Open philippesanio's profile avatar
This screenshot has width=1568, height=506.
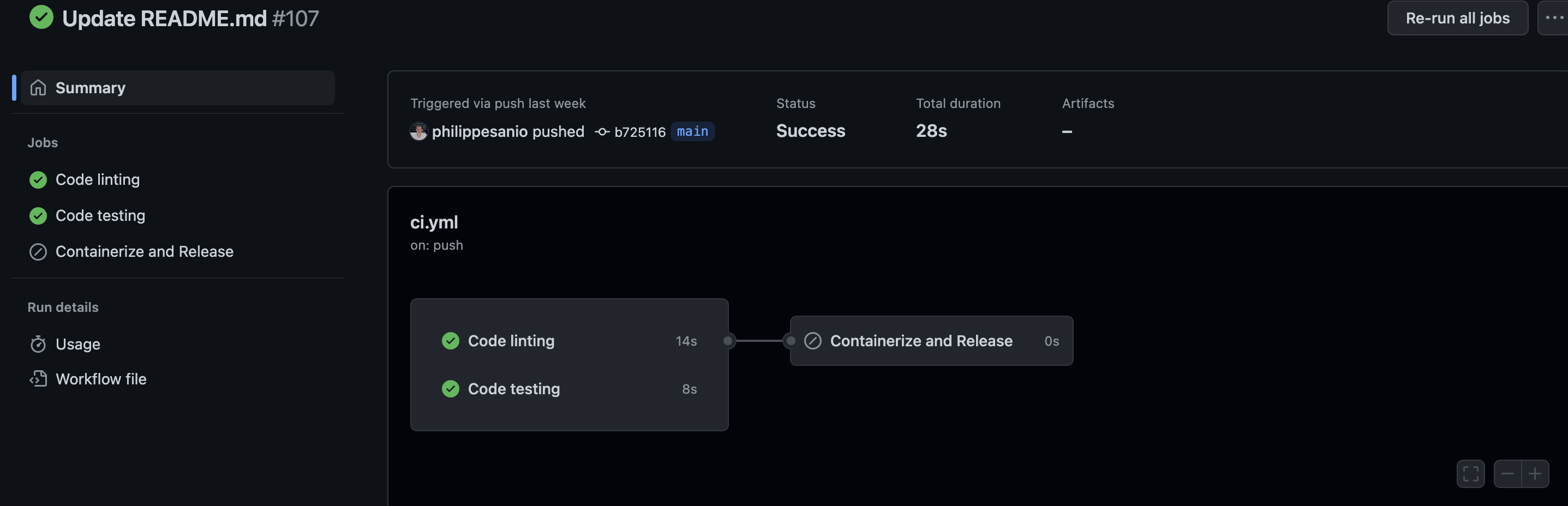(418, 131)
